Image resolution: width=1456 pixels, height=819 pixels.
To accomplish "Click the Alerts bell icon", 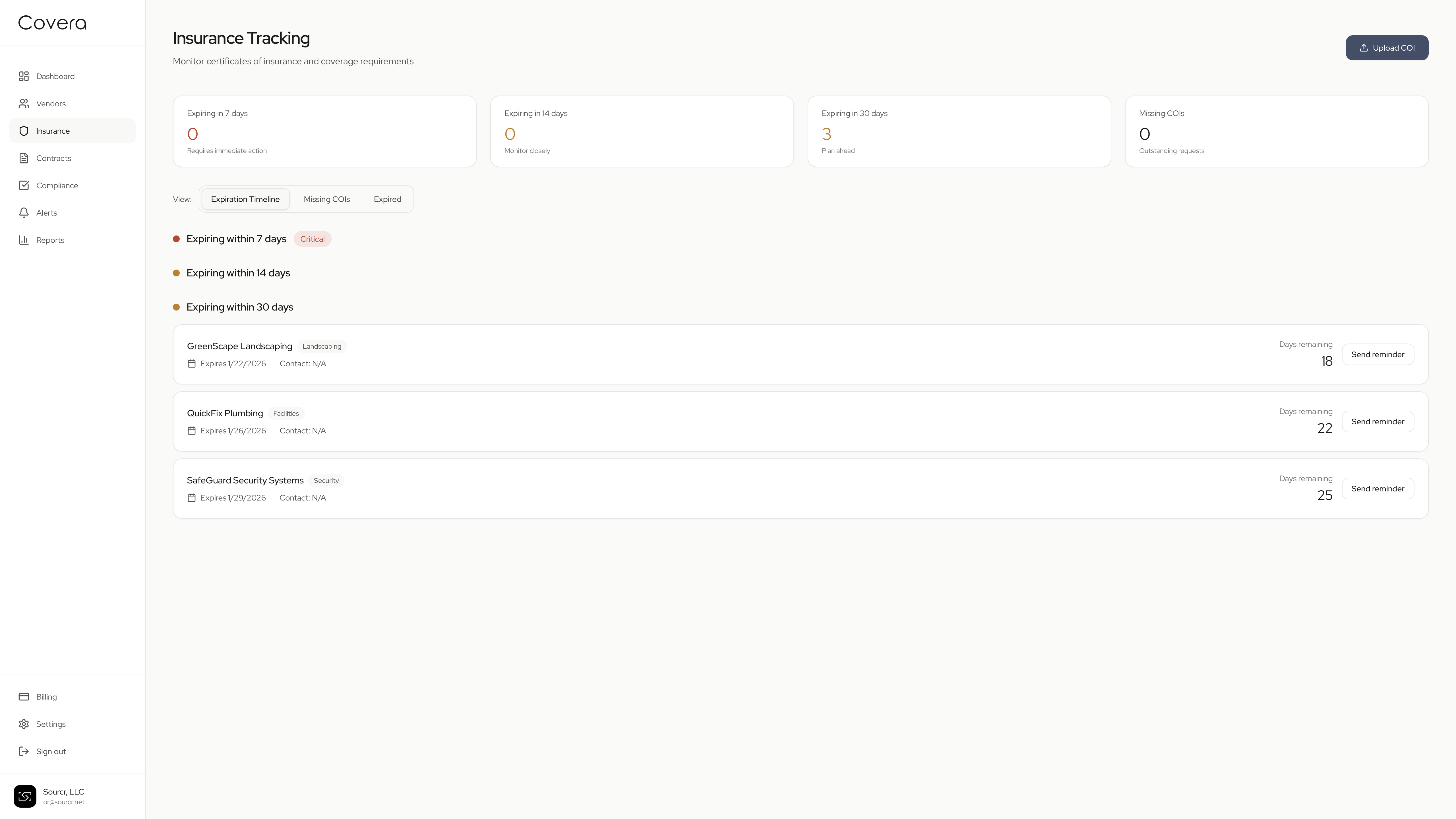I will tap(24, 212).
